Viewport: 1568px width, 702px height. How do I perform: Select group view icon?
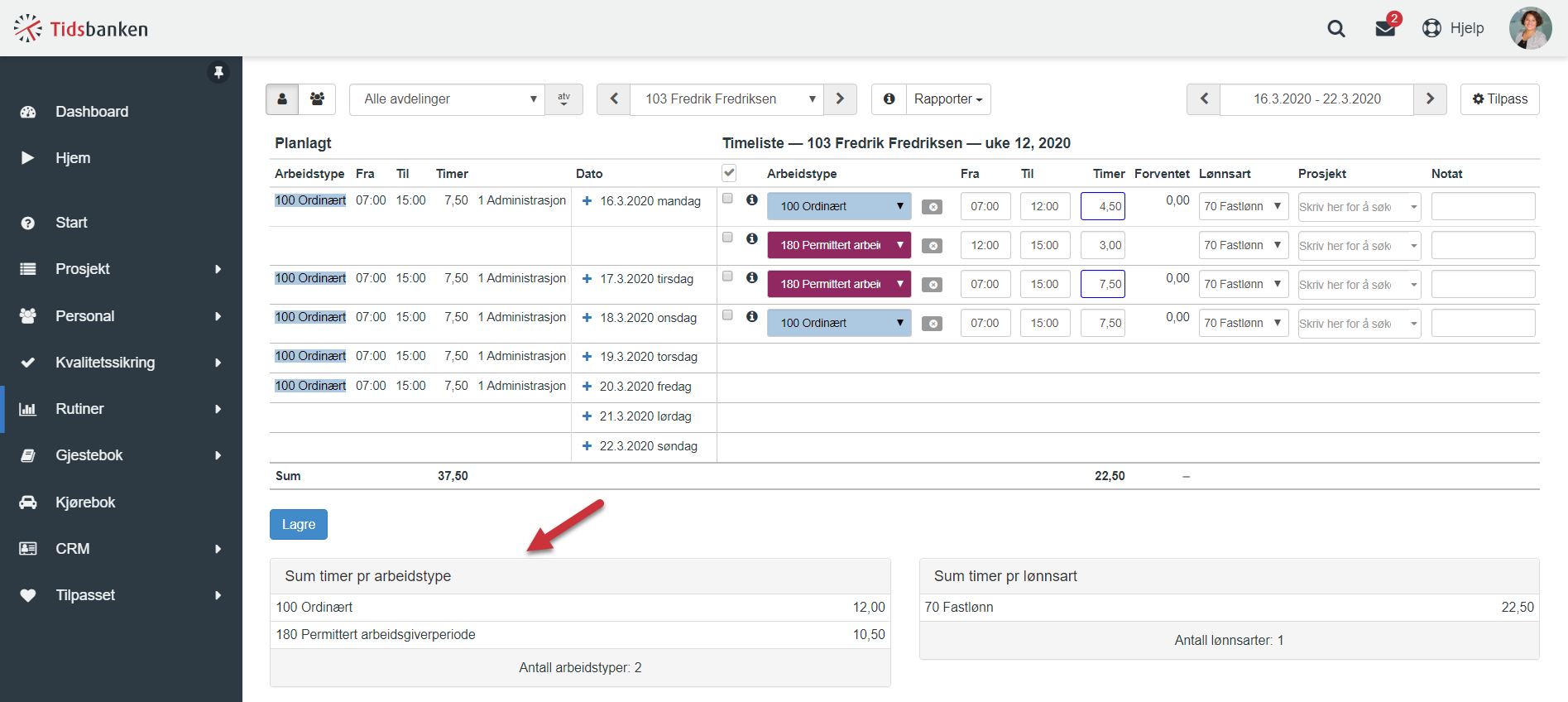coord(317,99)
